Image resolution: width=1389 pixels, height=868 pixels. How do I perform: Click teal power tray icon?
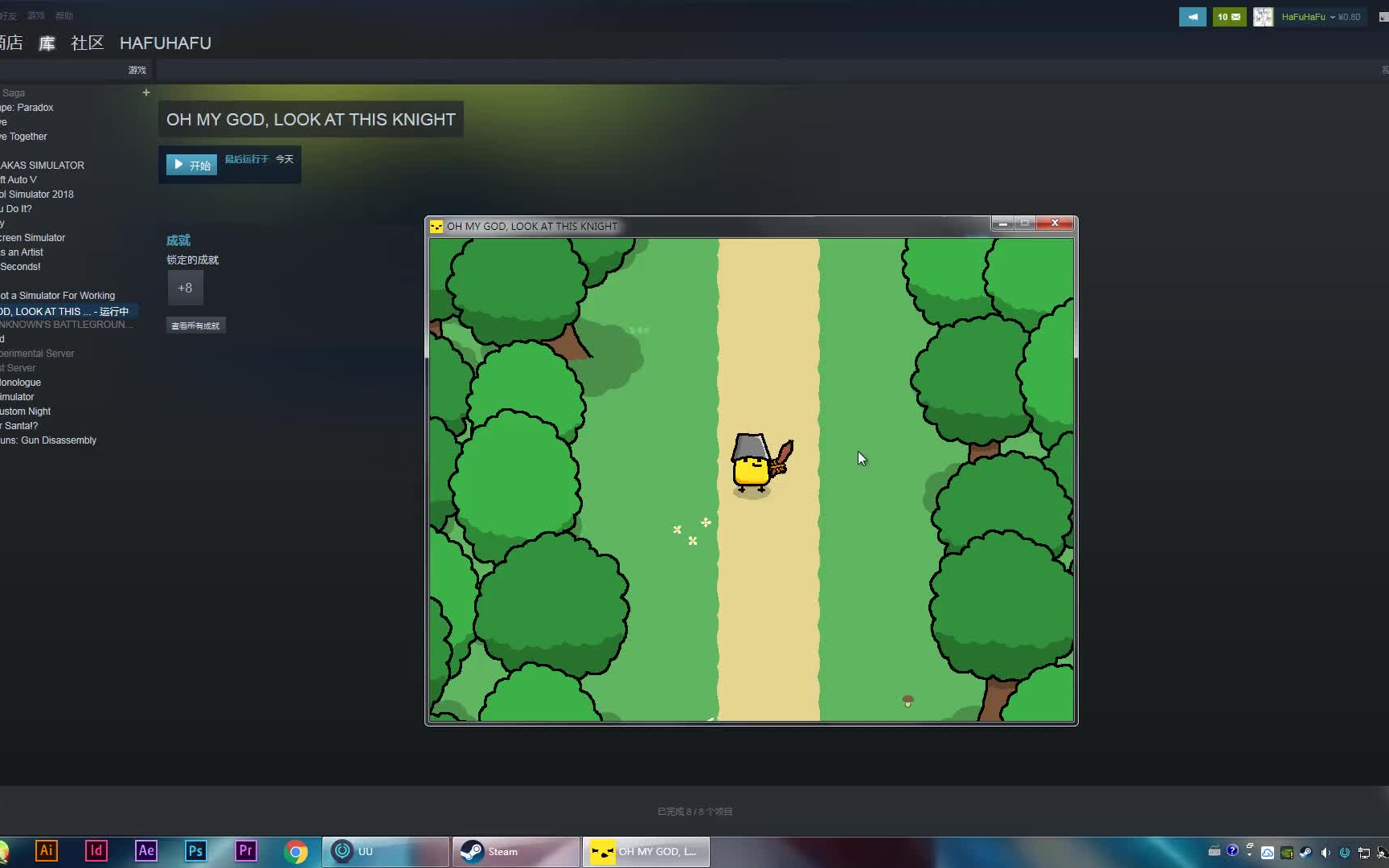point(1345,853)
